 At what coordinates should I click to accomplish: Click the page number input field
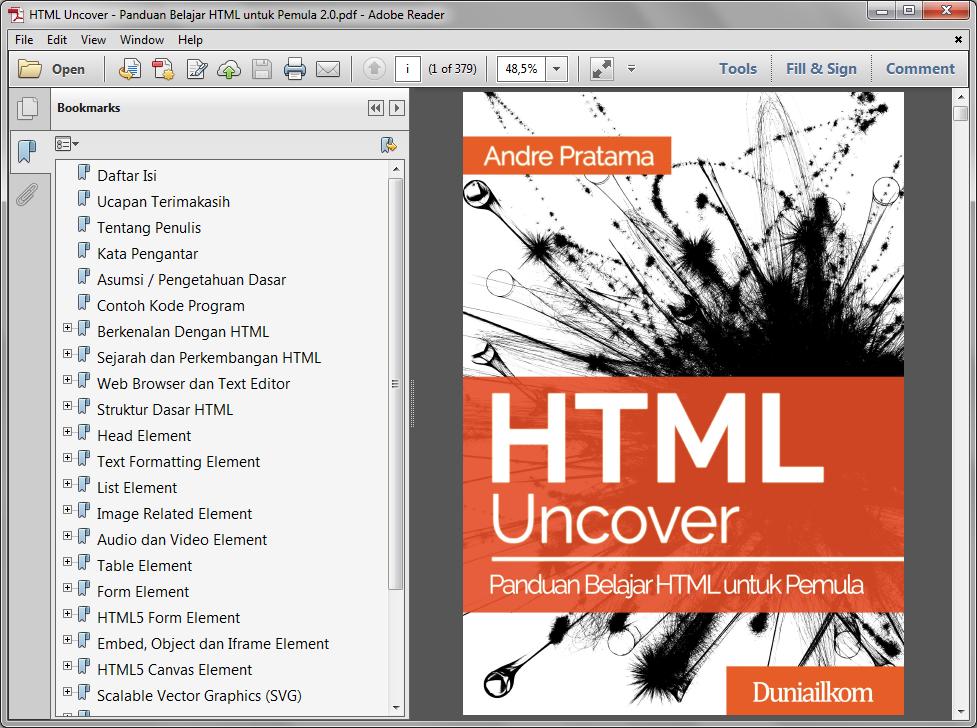(407, 69)
